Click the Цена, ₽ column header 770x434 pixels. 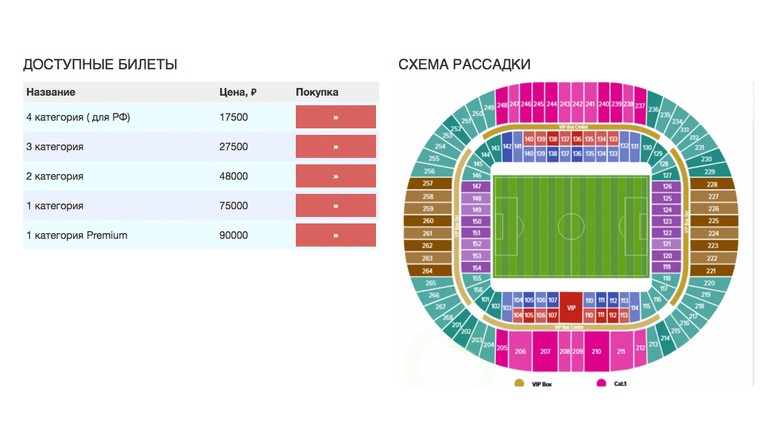tap(238, 92)
